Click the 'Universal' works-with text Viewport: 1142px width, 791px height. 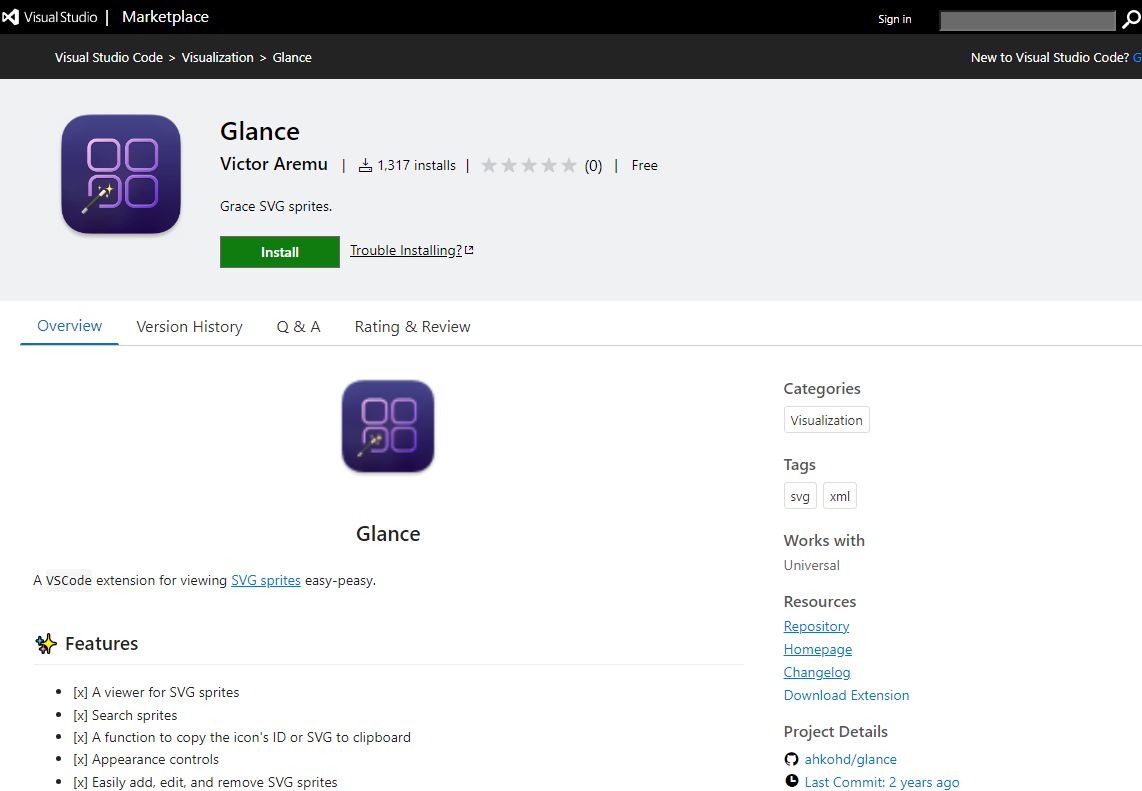pos(811,565)
